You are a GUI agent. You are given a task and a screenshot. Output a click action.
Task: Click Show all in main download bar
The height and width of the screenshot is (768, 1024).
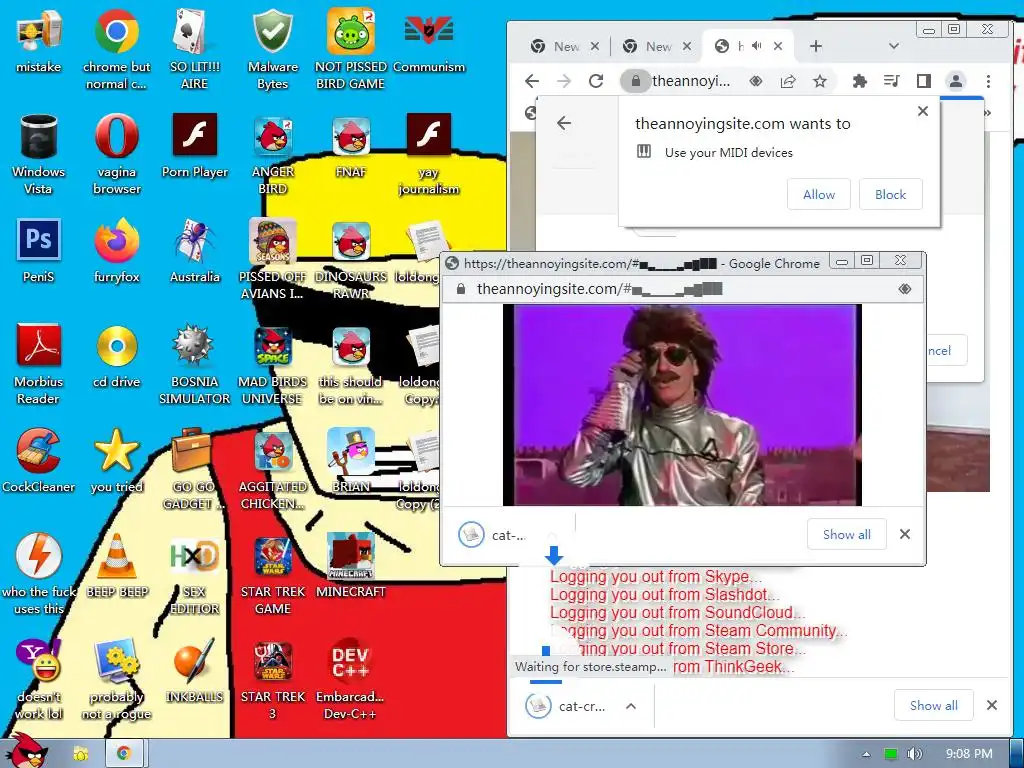pyautogui.click(x=934, y=706)
